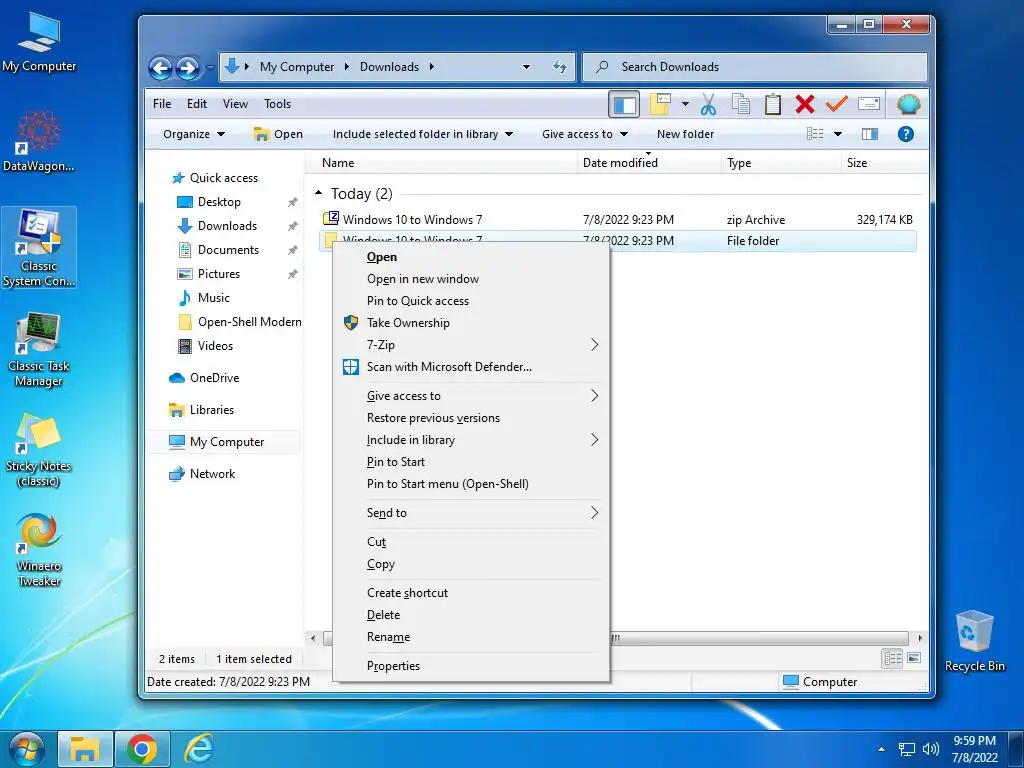Expand the Send to submenu
This screenshot has width=1024, height=768.
472,513
